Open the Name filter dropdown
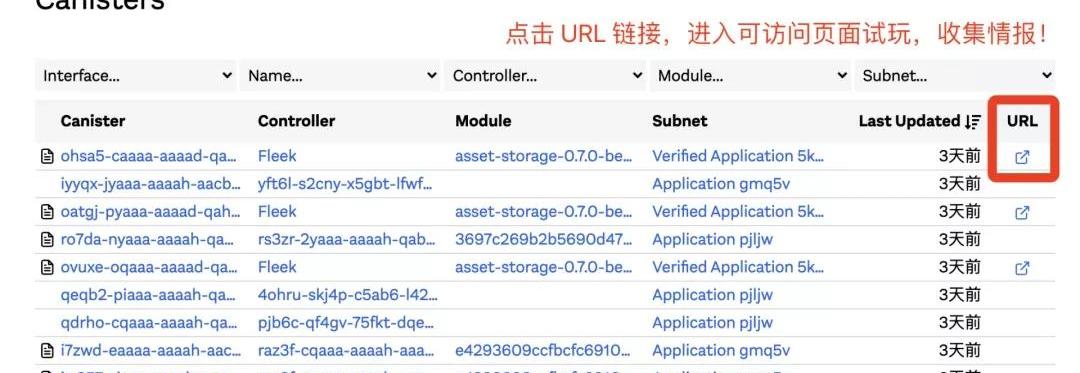 pos(340,76)
